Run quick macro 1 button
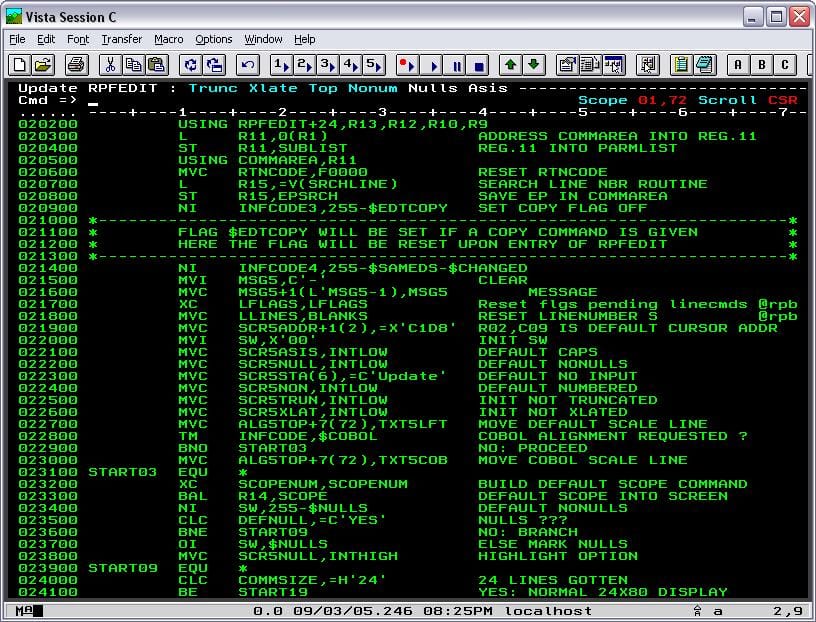This screenshot has height=622, width=816. pos(282,65)
